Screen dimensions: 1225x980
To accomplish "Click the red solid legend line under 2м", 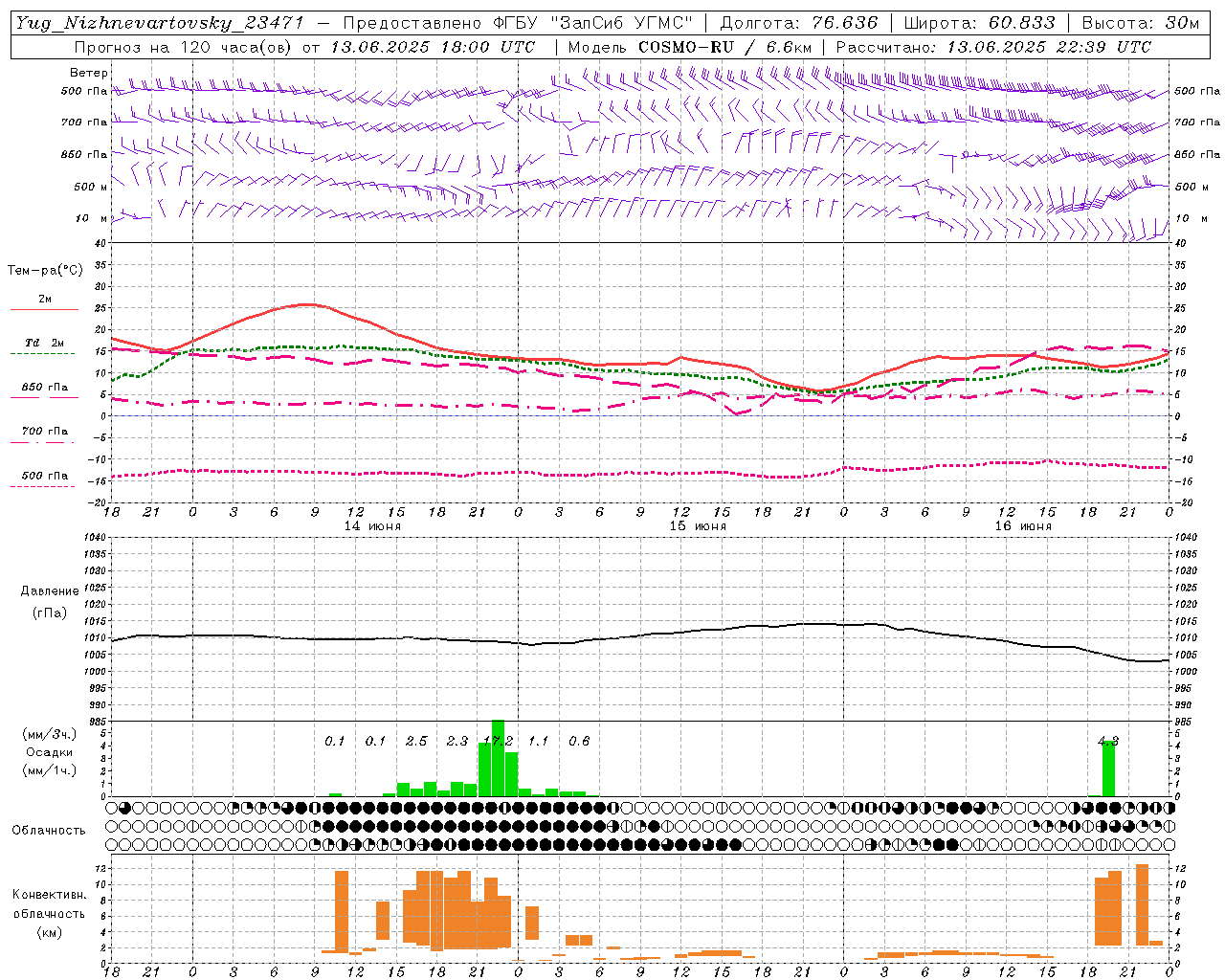I will 44,309.
